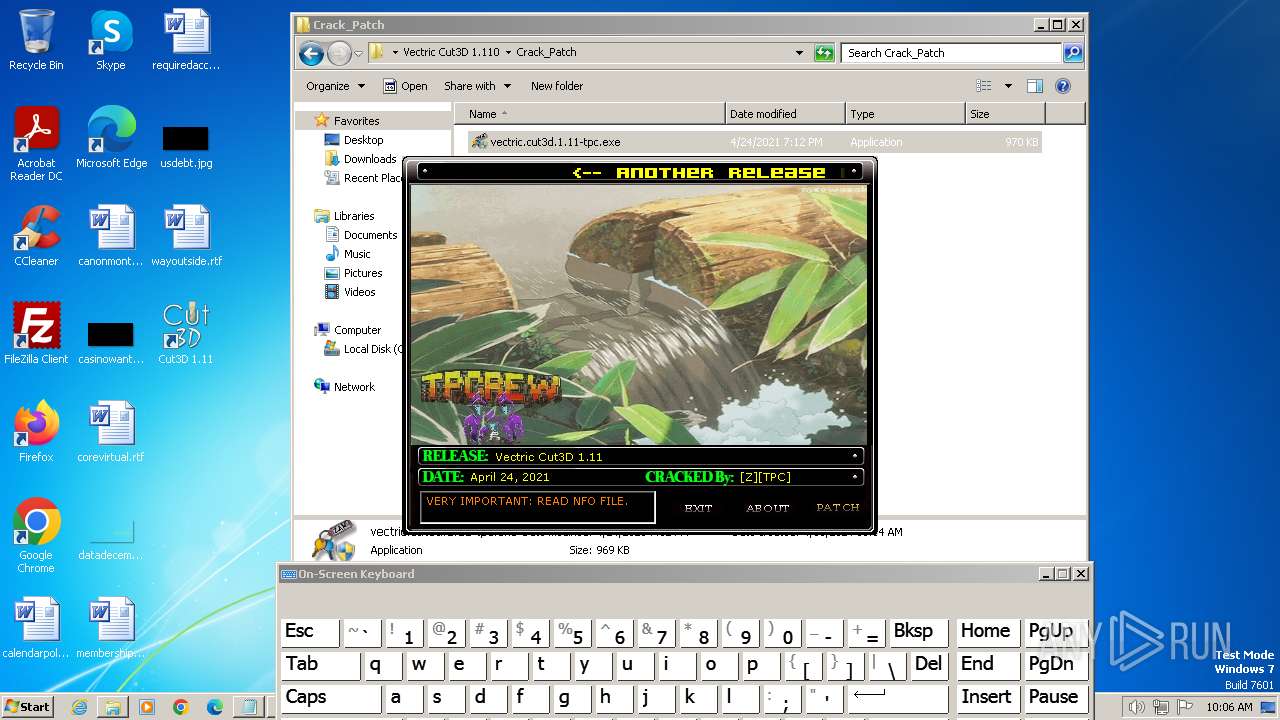The height and width of the screenshot is (720, 1280).
Task: Open Internet Explorer from taskbar
Action: click(x=79, y=707)
